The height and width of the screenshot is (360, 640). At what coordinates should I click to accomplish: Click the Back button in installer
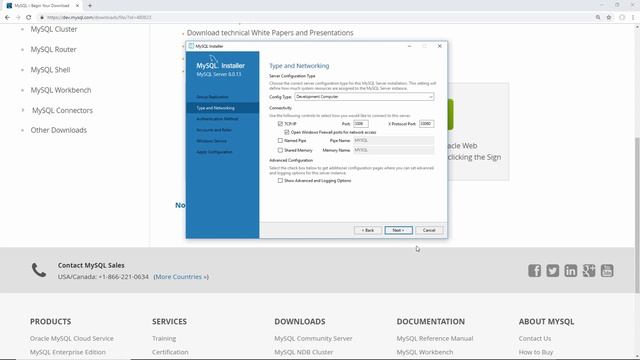[368, 230]
